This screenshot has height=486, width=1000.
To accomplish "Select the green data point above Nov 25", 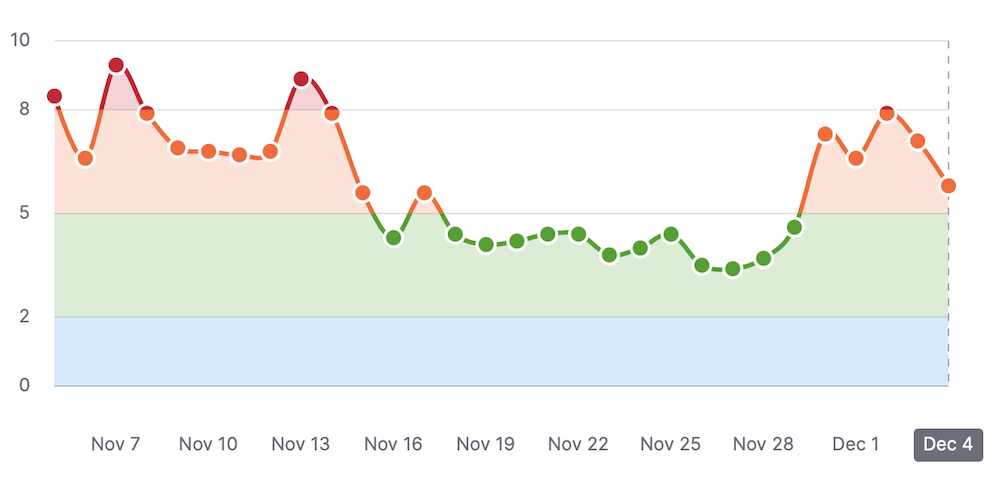I will point(671,234).
